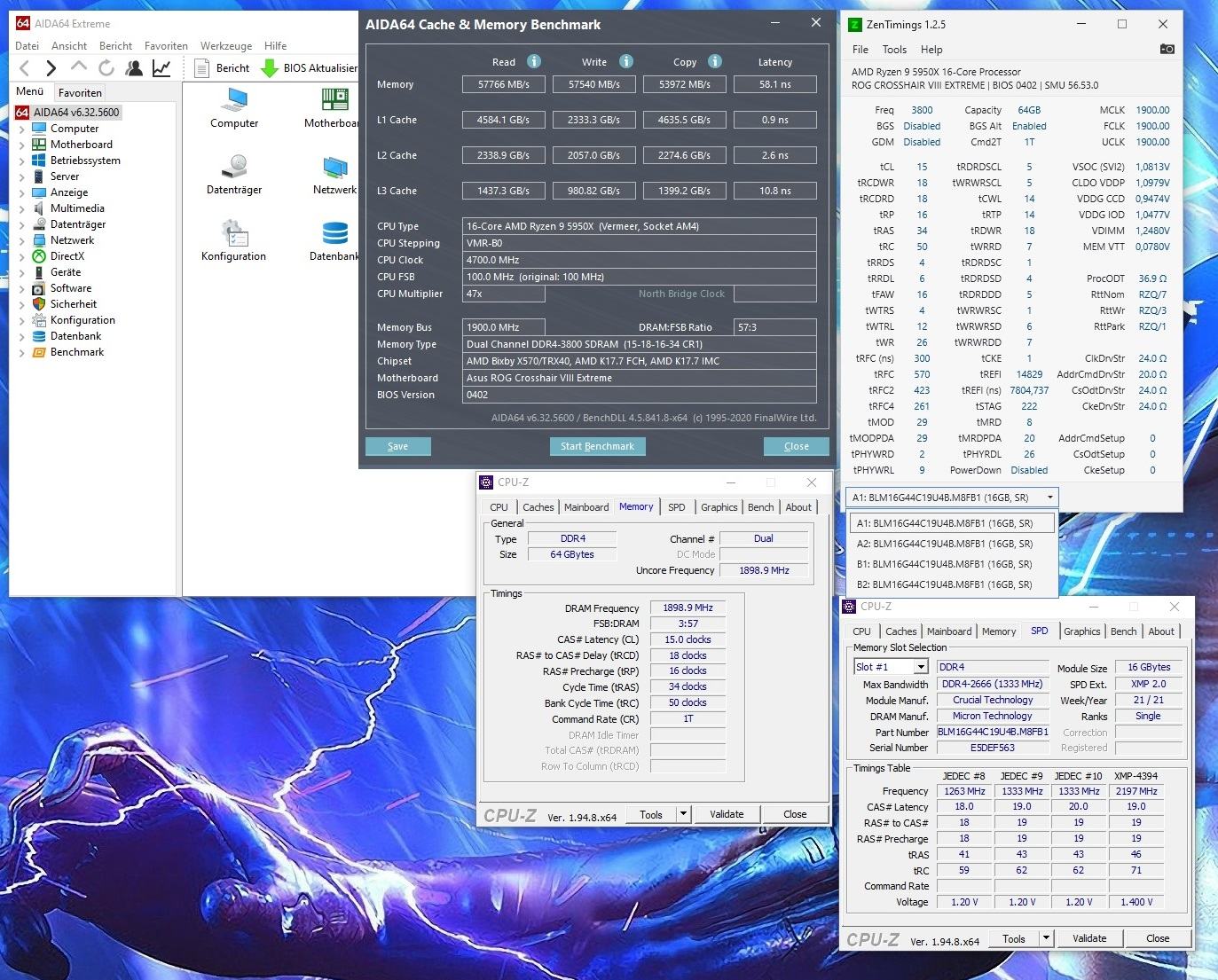1218x980 pixels.
Task: Switch to the Graphics tab in CPU-Z SPD window
Action: pyautogui.click(x=1082, y=631)
